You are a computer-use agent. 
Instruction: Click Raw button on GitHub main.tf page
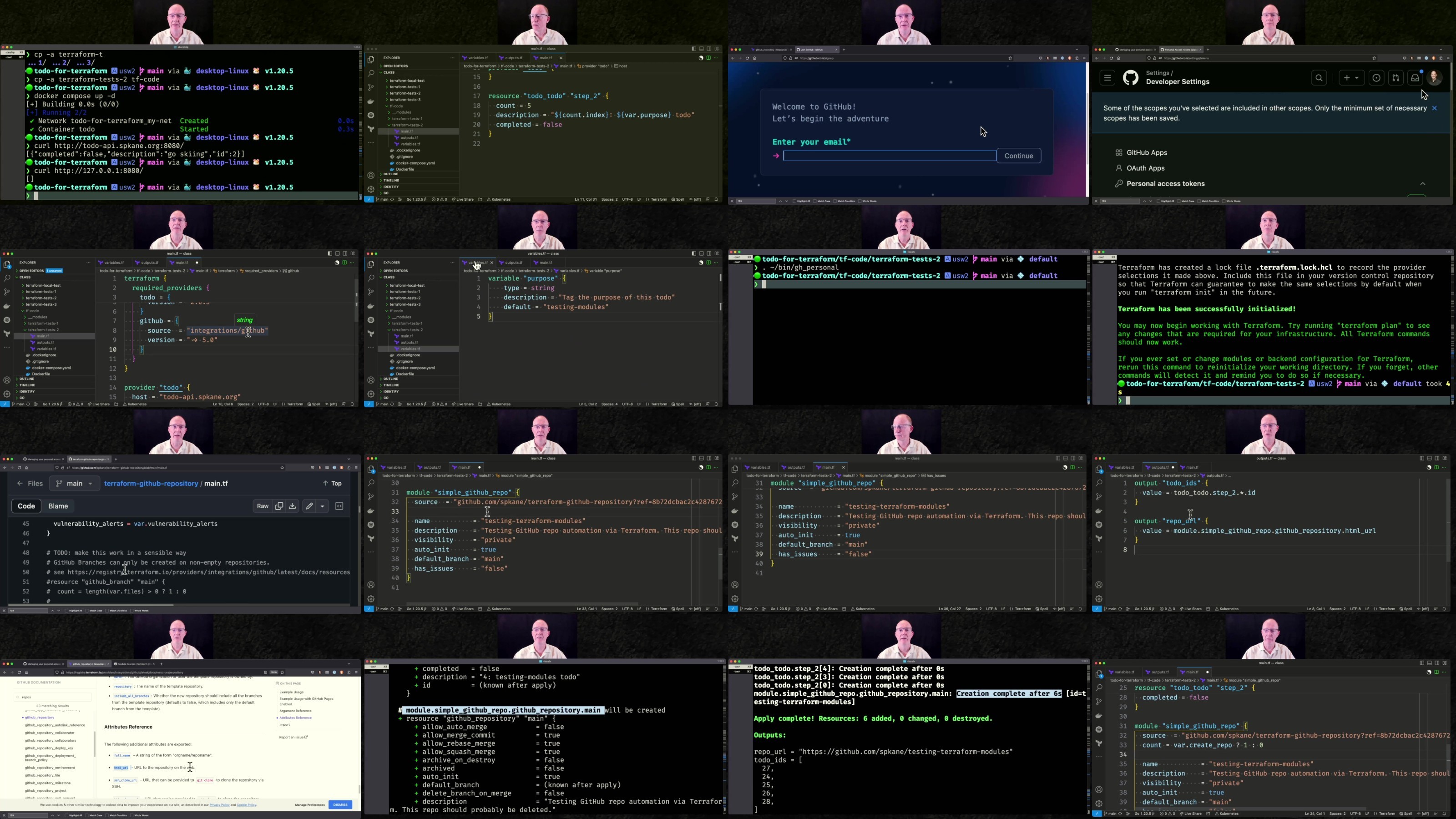(x=262, y=506)
